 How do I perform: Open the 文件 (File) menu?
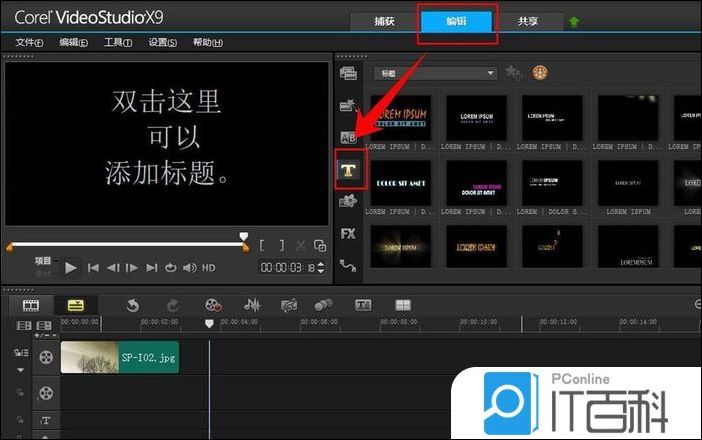pyautogui.click(x=29, y=43)
